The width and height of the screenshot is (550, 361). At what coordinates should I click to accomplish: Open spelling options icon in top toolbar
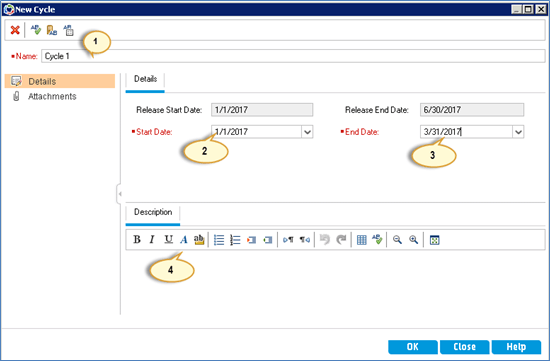click(x=68, y=30)
